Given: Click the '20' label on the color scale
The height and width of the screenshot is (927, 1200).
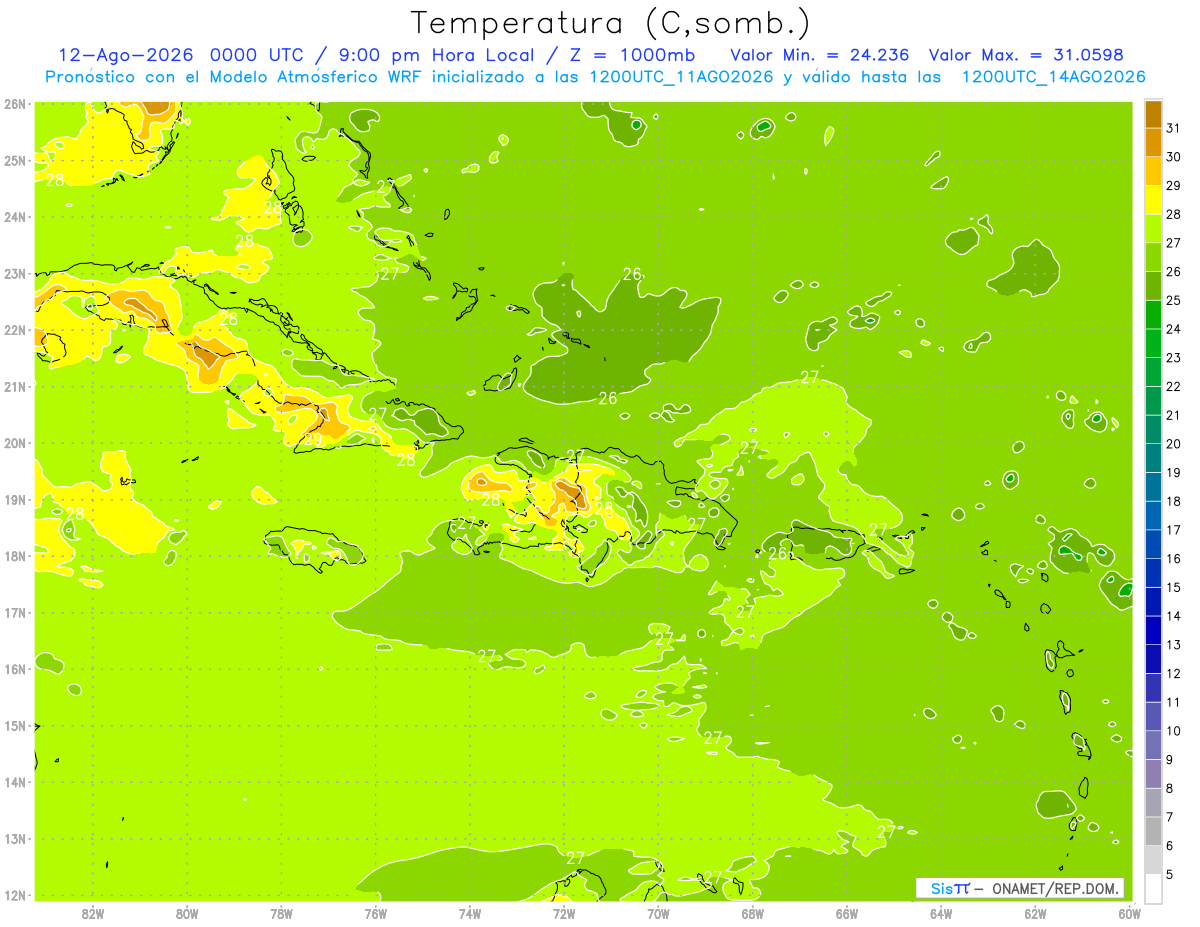Looking at the screenshot, I should click(1174, 444).
